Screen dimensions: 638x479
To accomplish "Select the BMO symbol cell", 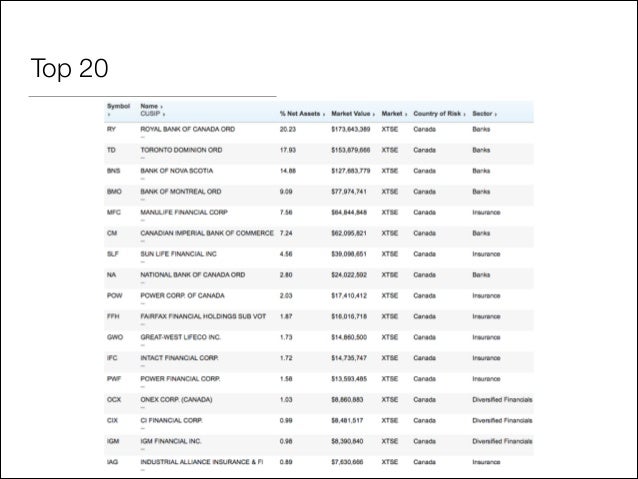I will (114, 192).
